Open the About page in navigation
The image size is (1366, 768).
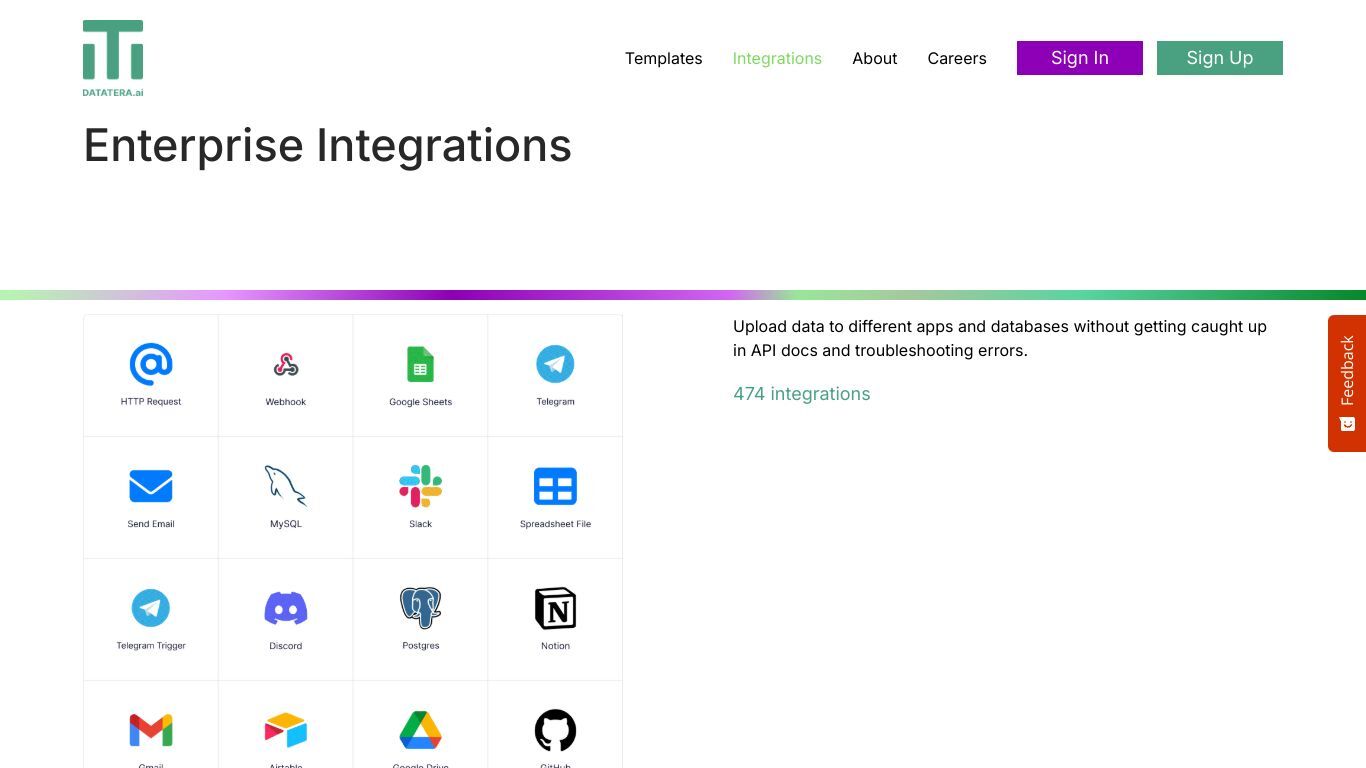[x=875, y=58]
